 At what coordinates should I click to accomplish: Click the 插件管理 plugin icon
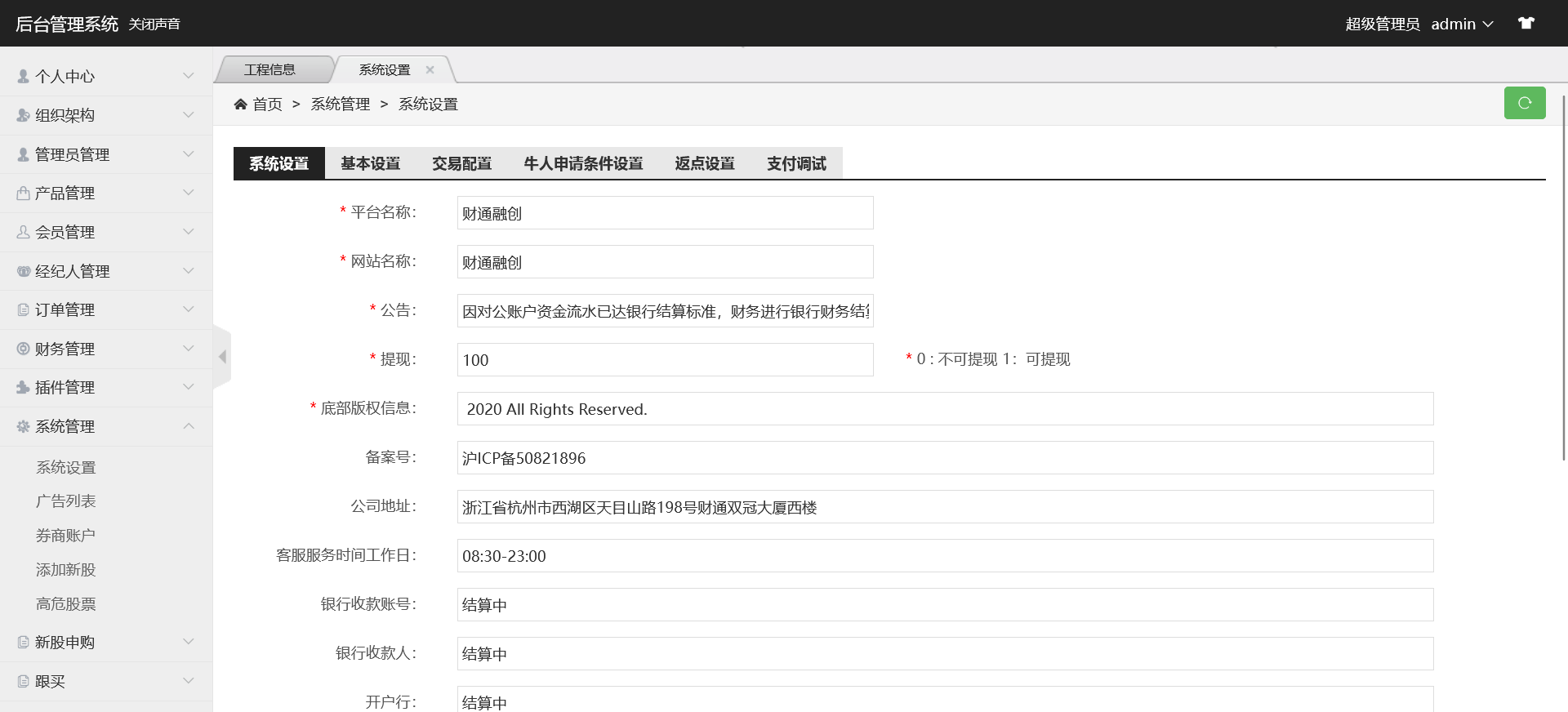coord(23,387)
